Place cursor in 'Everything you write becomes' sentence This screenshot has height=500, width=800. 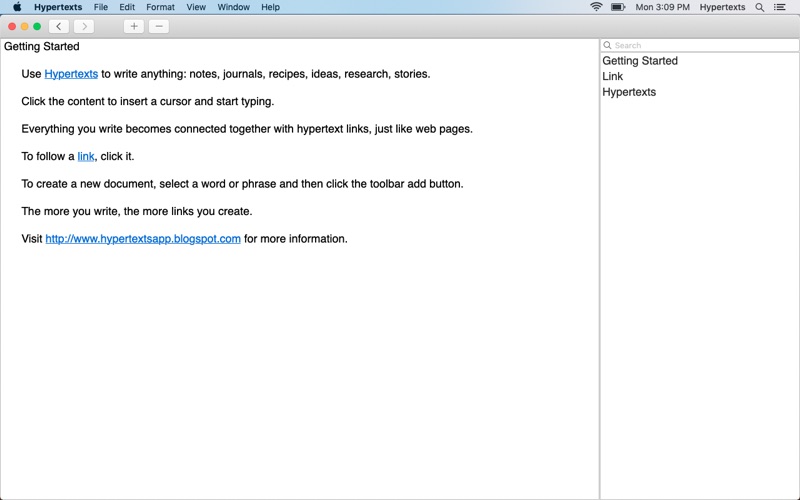247,129
